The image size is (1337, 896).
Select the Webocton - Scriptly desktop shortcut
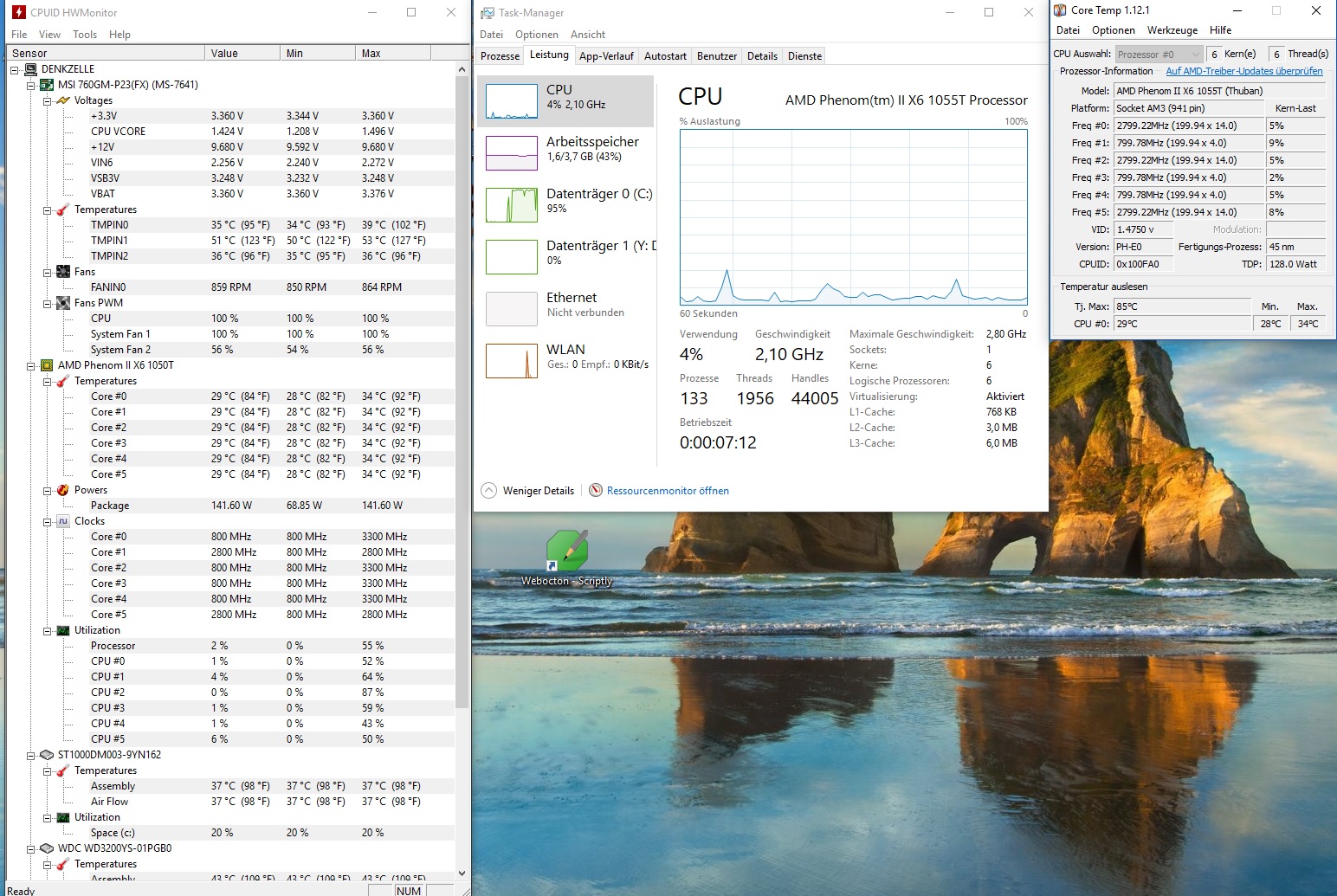566,559
